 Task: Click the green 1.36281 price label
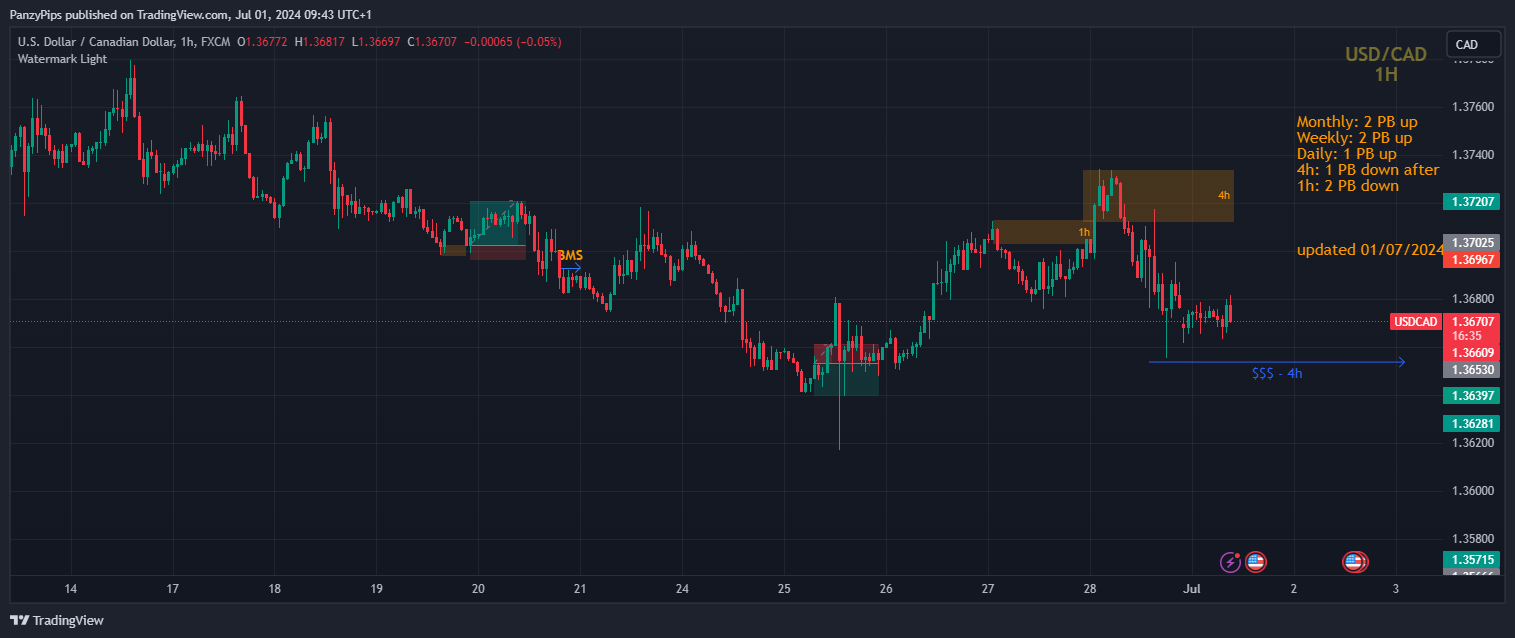[1472, 424]
